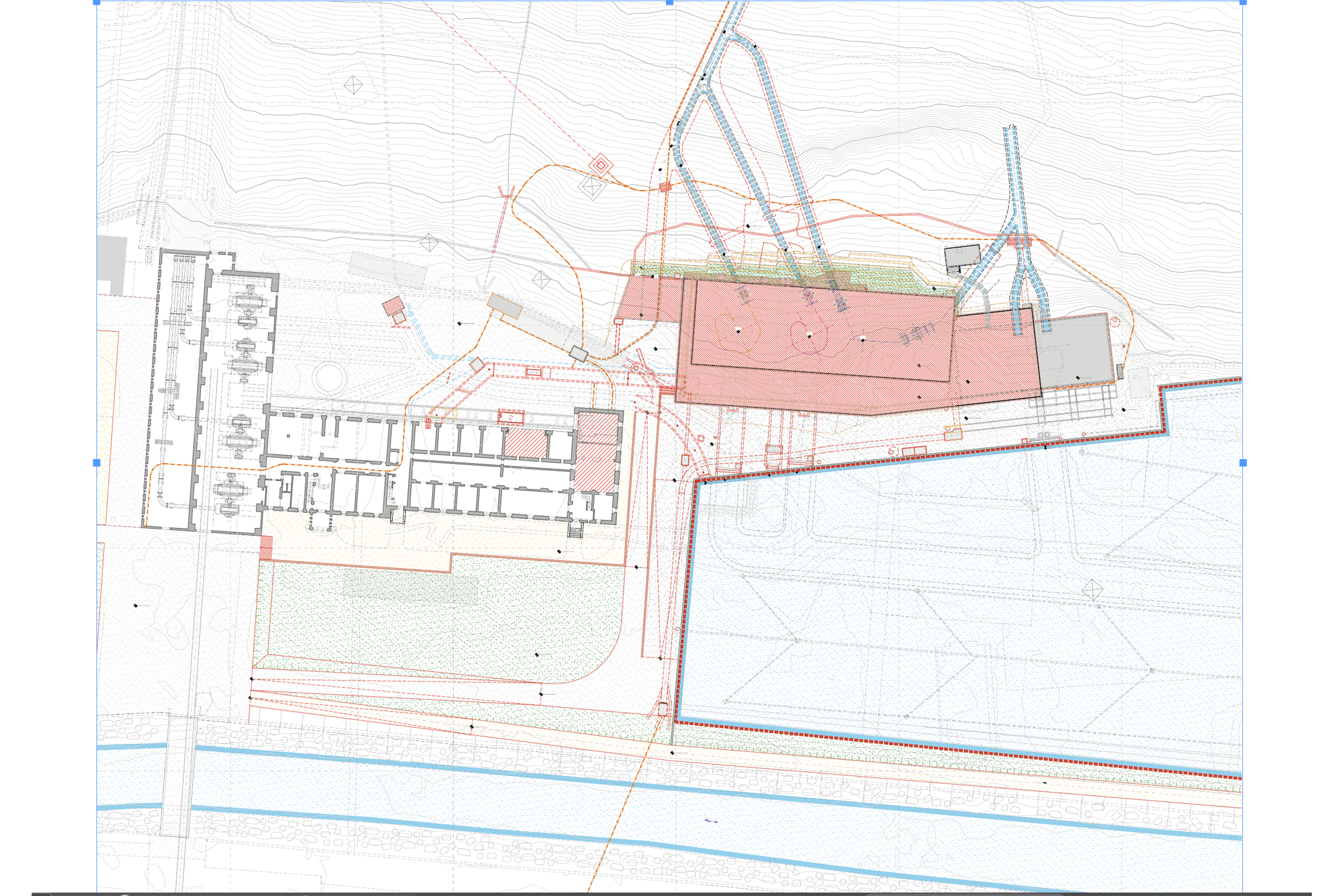This screenshot has height=896, width=1344.
Task: Click the middle-right blue selection handle
Action: pos(1242,462)
